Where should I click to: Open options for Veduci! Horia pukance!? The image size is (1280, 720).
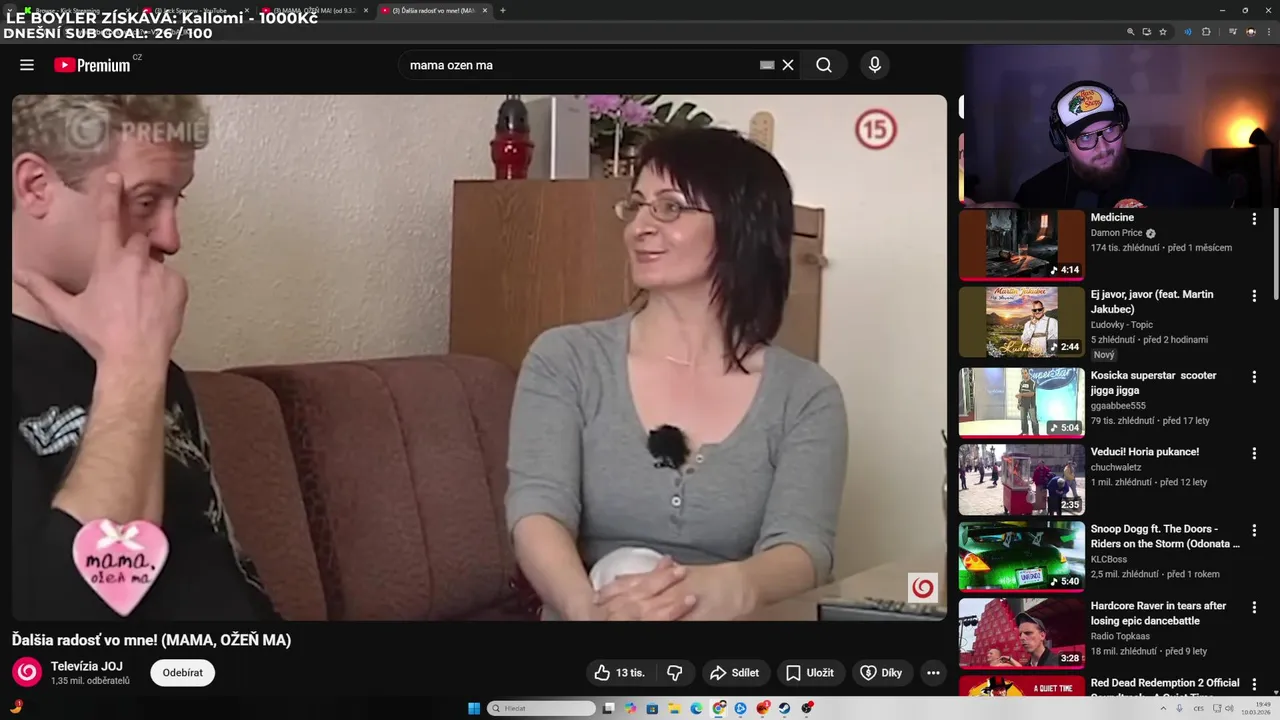[x=1254, y=453]
